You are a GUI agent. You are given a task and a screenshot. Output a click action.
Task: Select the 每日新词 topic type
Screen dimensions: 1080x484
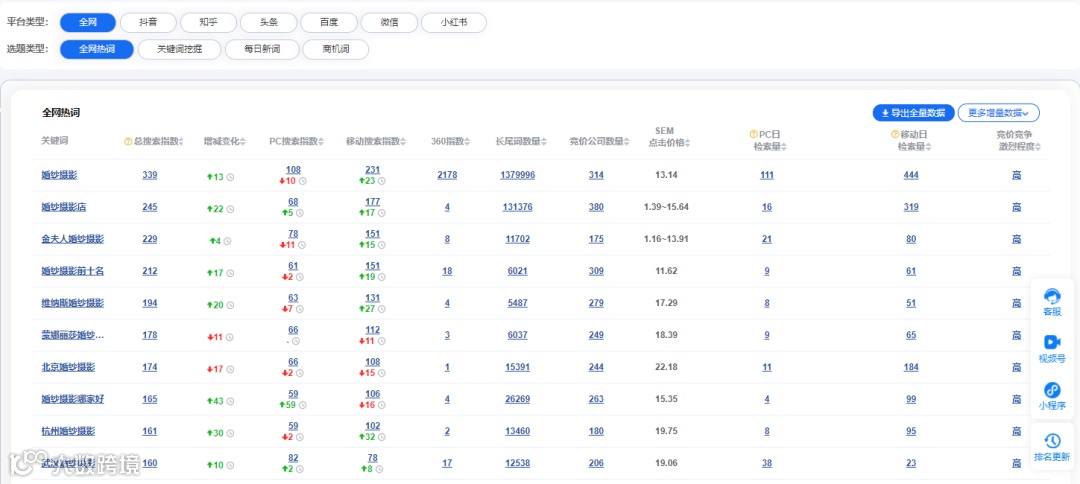coord(262,50)
